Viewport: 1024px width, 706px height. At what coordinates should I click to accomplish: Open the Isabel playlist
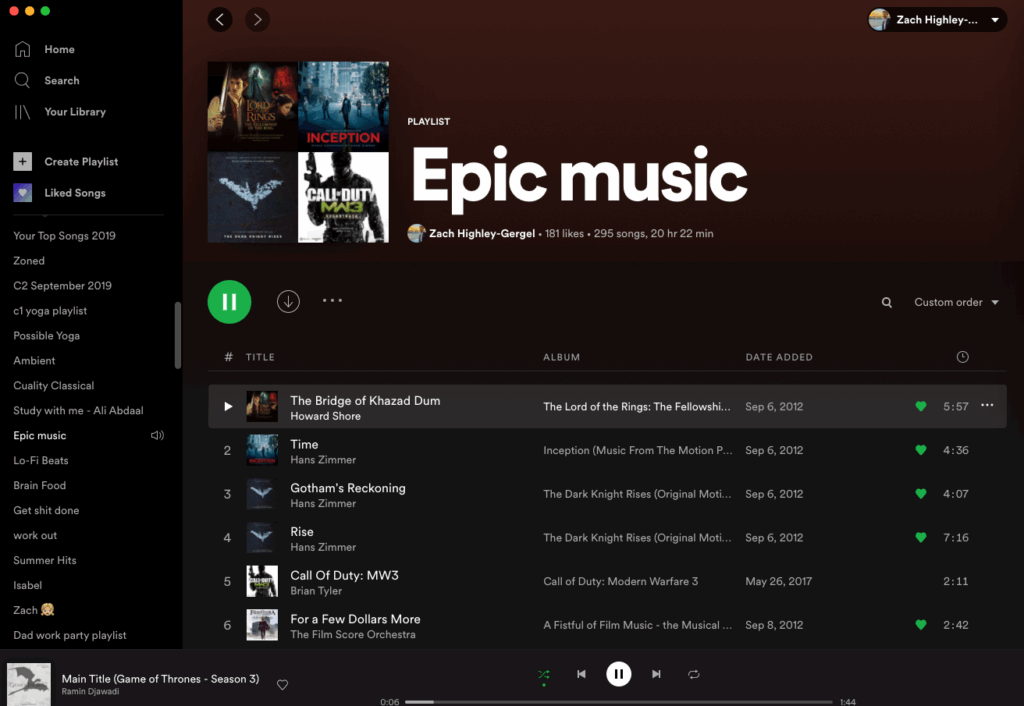[27, 585]
